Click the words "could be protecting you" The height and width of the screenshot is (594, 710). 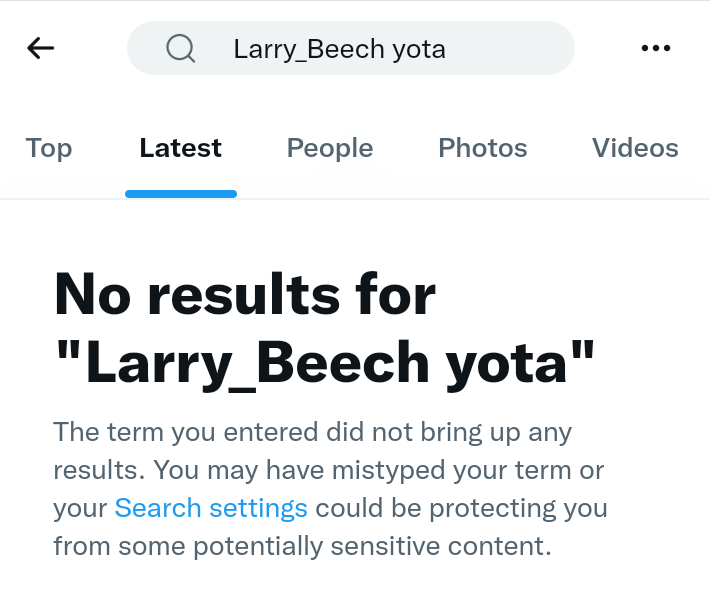pyautogui.click(x=461, y=508)
